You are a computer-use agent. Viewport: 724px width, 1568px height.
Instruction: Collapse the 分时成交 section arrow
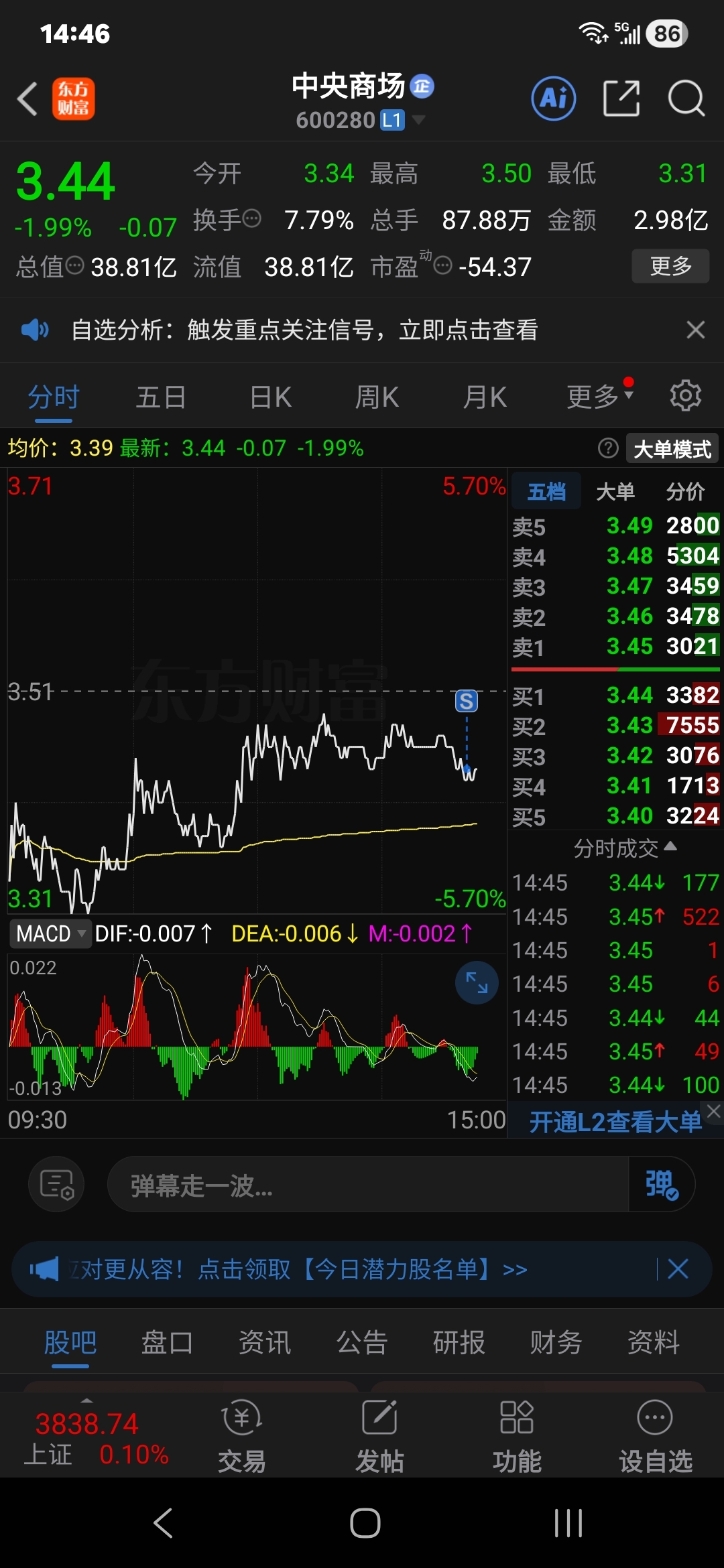(x=670, y=847)
